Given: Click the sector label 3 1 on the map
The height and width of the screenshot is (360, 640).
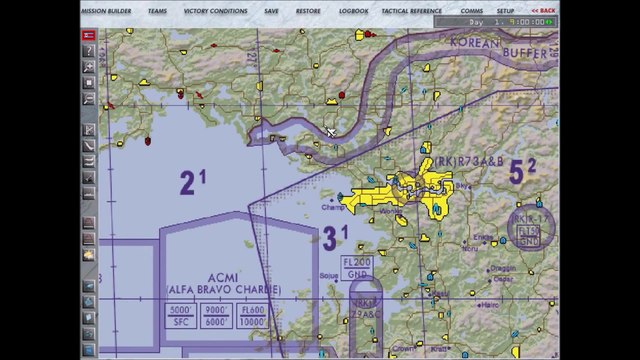Looking at the screenshot, I should pos(336,238).
